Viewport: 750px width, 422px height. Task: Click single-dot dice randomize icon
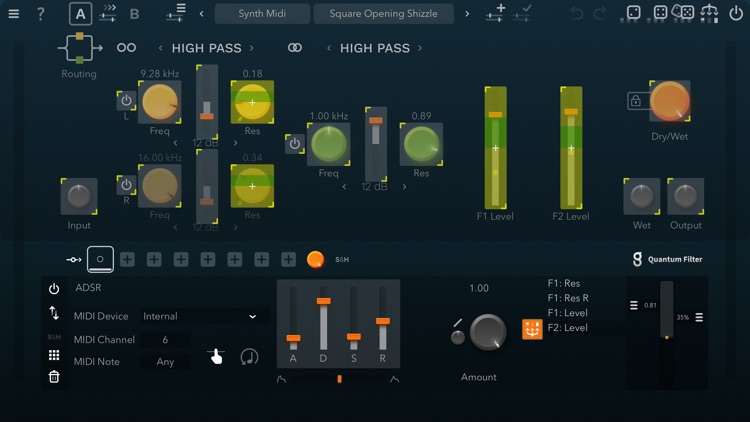pyautogui.click(x=633, y=13)
